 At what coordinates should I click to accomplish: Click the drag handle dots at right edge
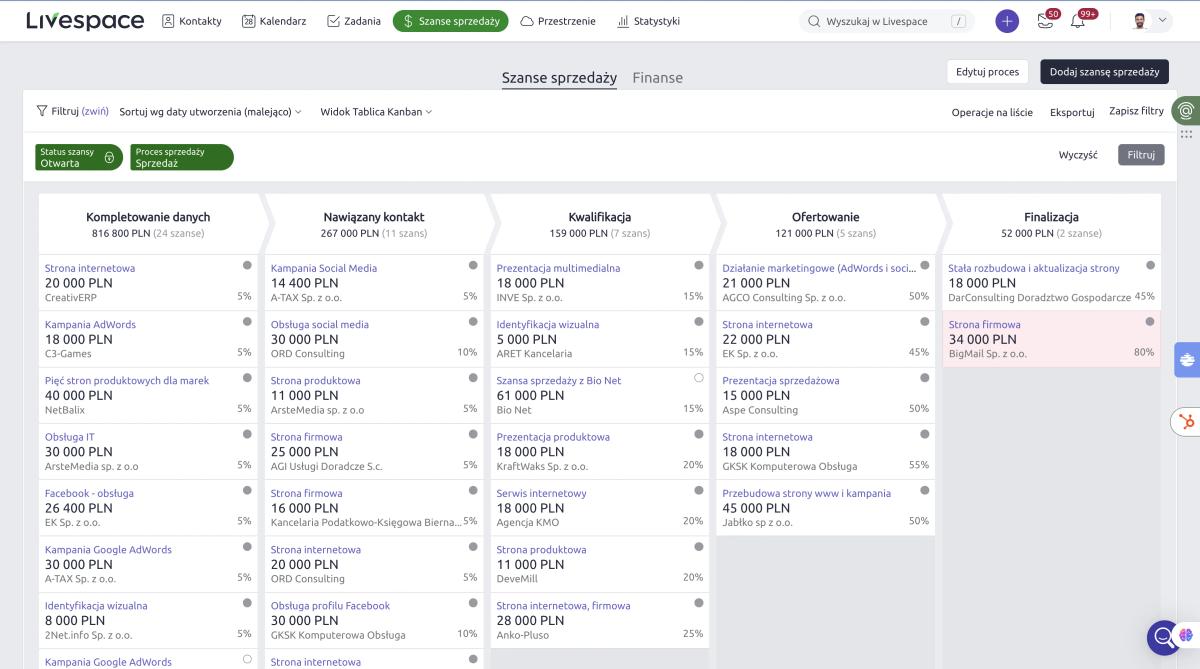pos(1187,133)
